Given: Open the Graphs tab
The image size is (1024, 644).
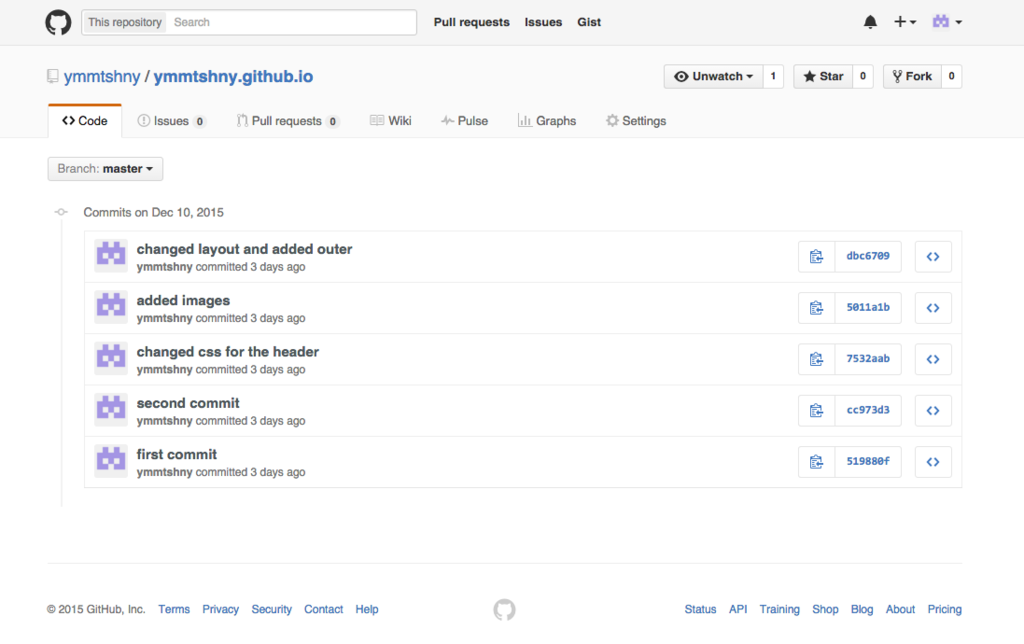Looking at the screenshot, I should 547,121.
